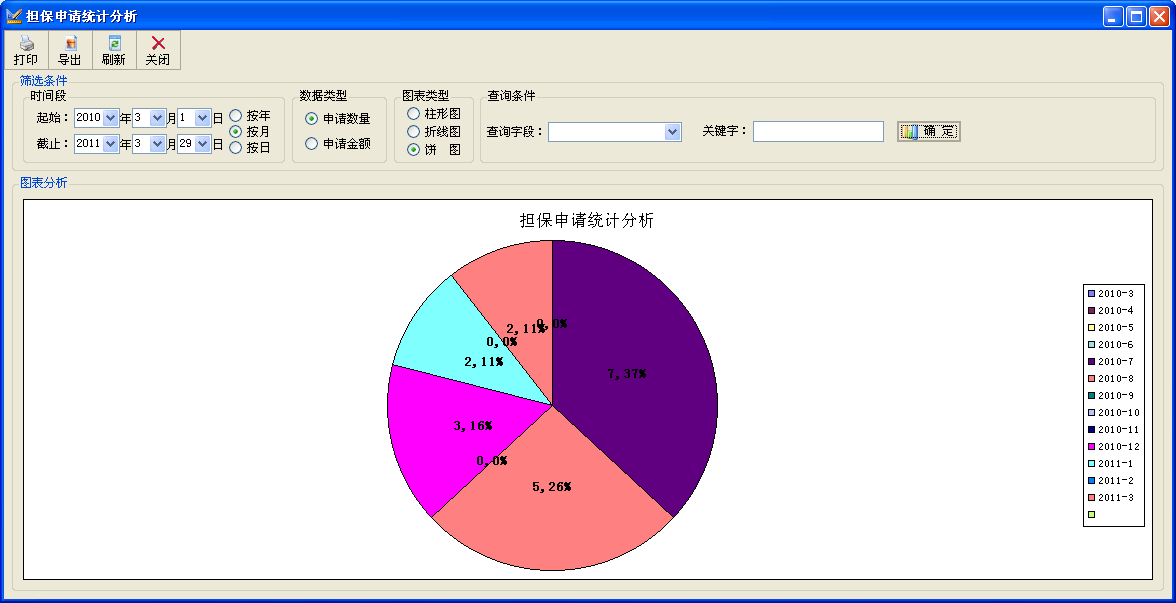Open the end month dropdown
The height and width of the screenshot is (603, 1176).
point(158,144)
